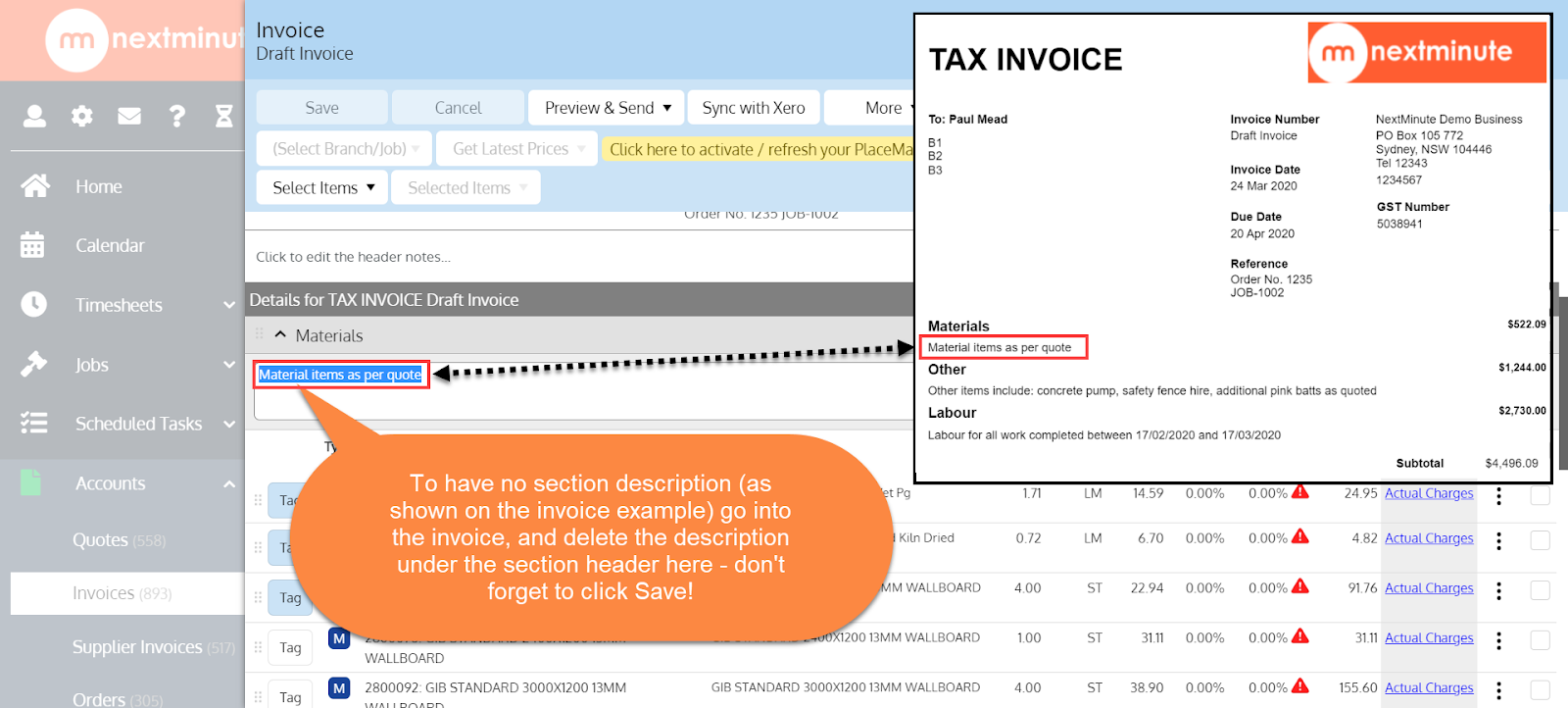
Task: Open the Selected Items dropdown
Action: 466,187
